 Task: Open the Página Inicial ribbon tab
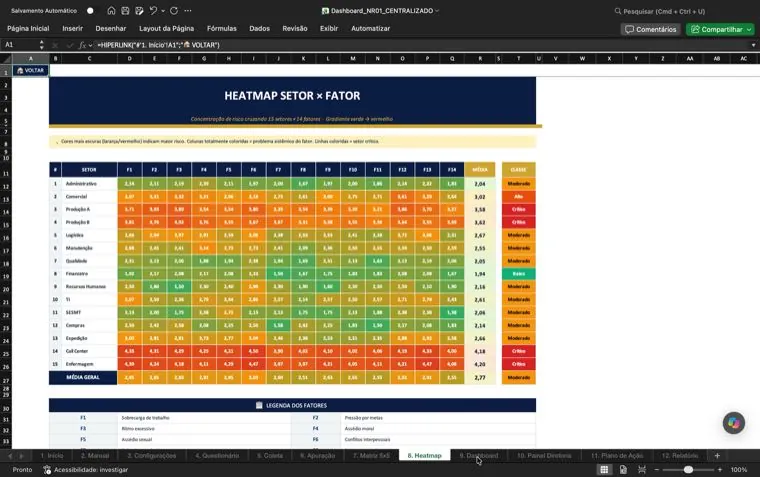pyautogui.click(x=28, y=29)
